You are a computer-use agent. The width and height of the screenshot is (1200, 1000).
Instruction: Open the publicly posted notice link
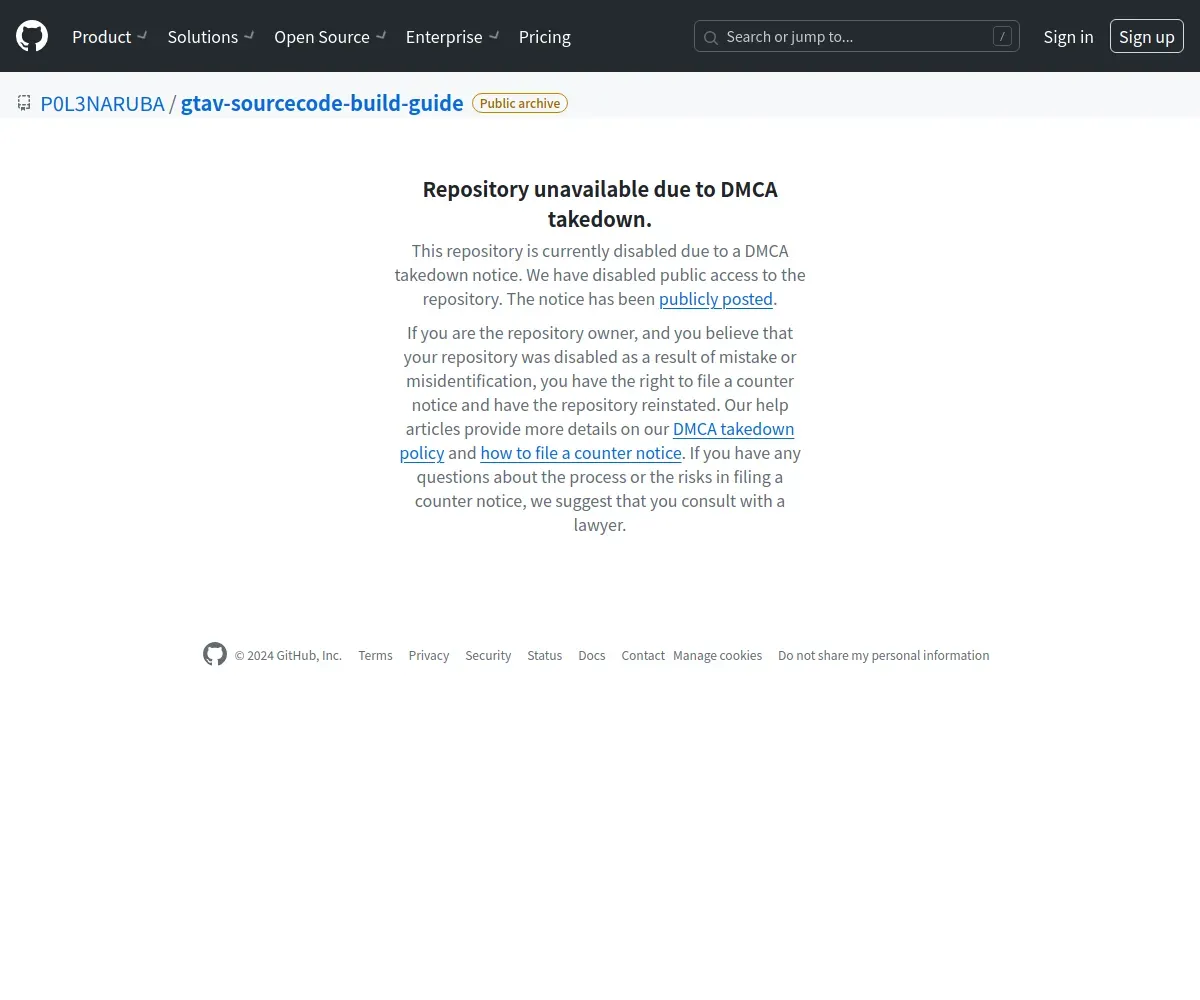[x=716, y=299]
